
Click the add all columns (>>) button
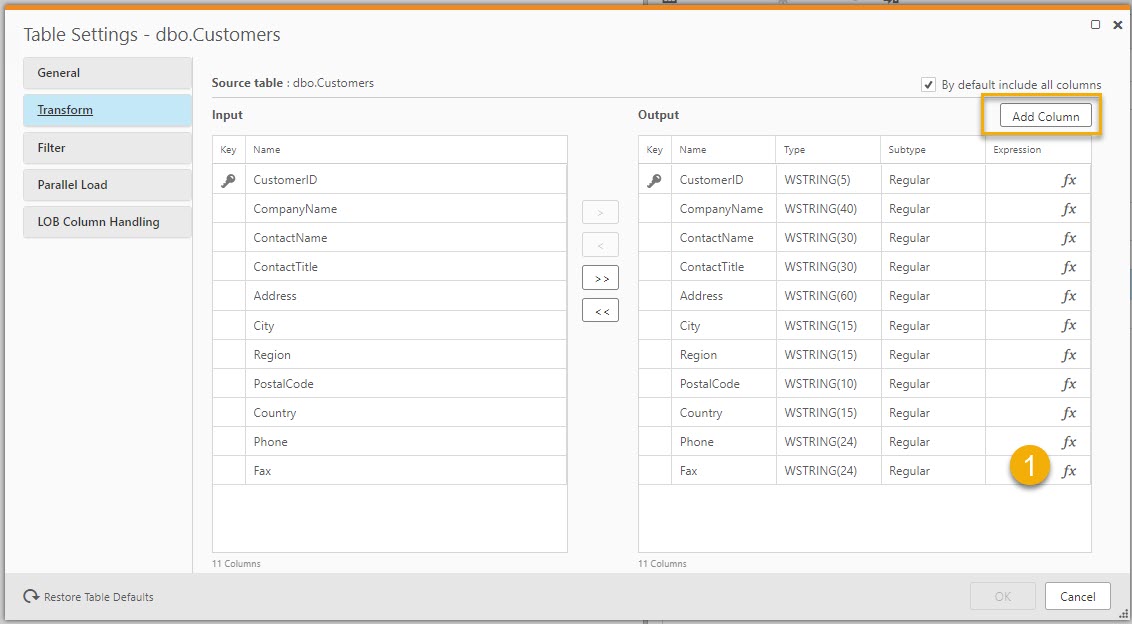click(x=600, y=278)
